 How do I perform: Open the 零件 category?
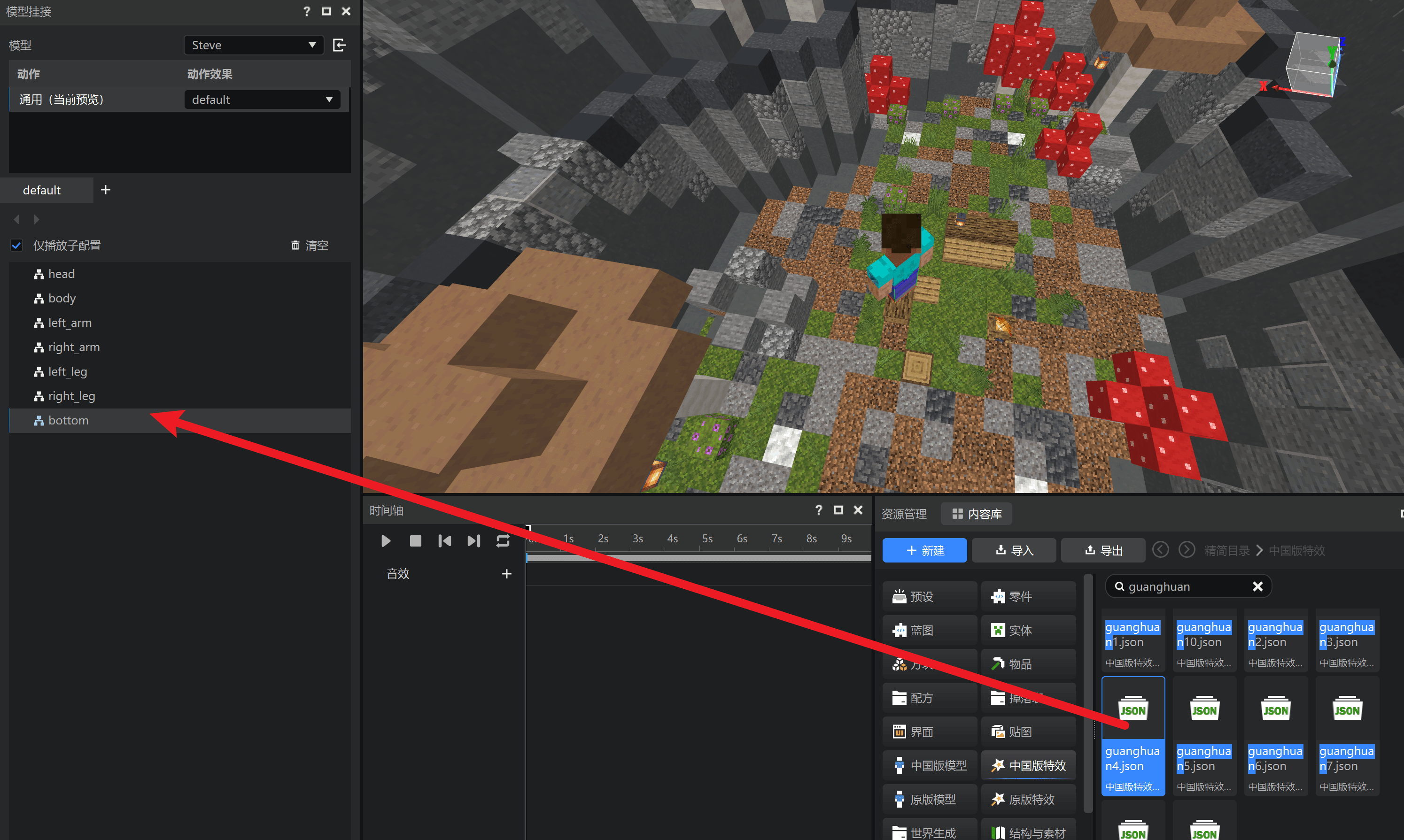1028,597
